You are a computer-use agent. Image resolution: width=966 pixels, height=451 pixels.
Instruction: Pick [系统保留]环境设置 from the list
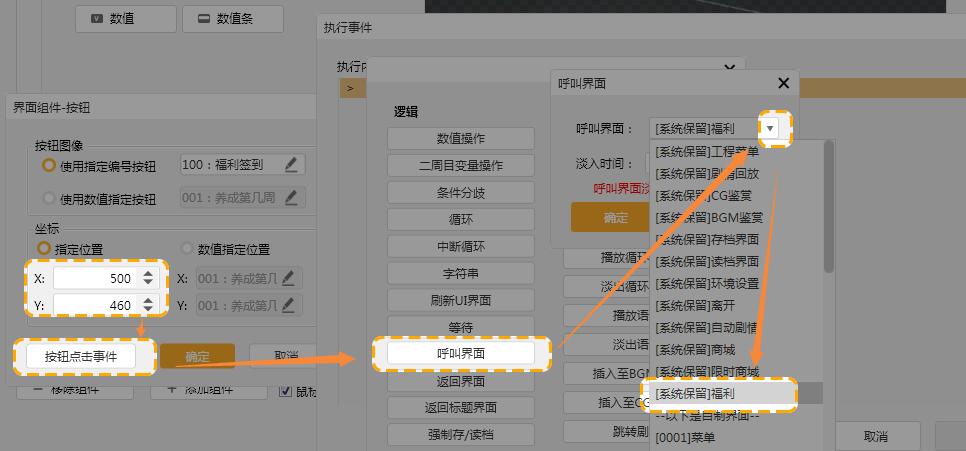pyautogui.click(x=707, y=283)
